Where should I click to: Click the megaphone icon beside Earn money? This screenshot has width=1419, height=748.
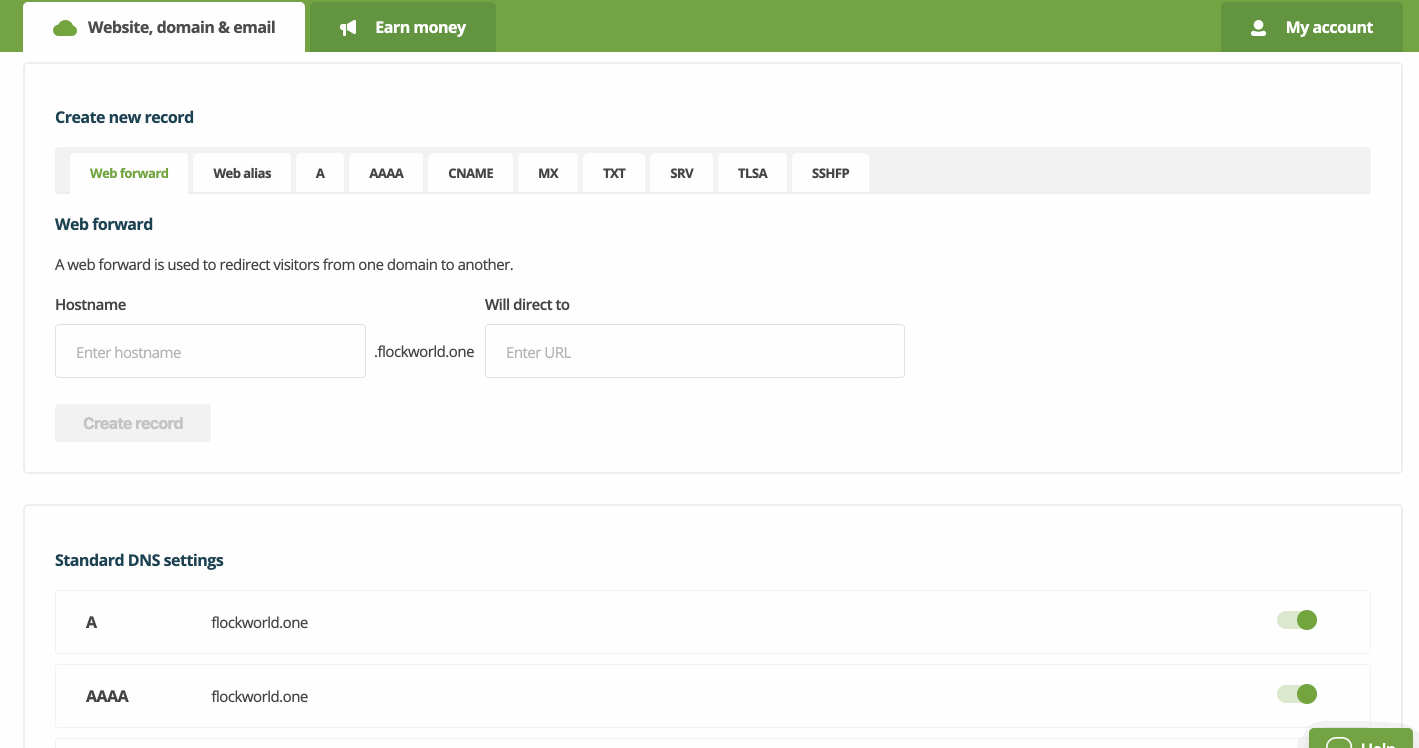348,28
